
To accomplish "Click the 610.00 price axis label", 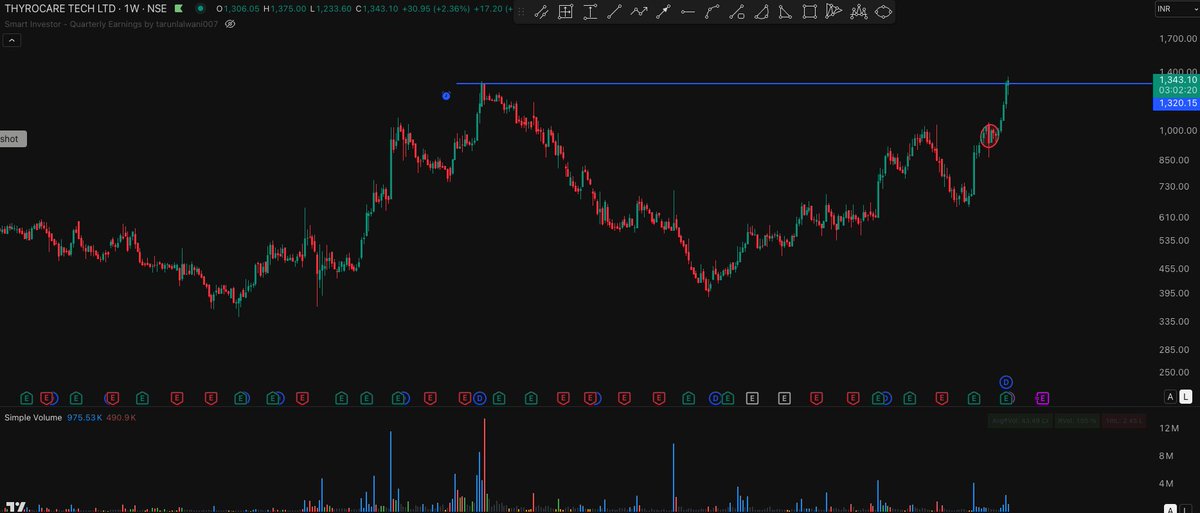I will [x=1176, y=218].
